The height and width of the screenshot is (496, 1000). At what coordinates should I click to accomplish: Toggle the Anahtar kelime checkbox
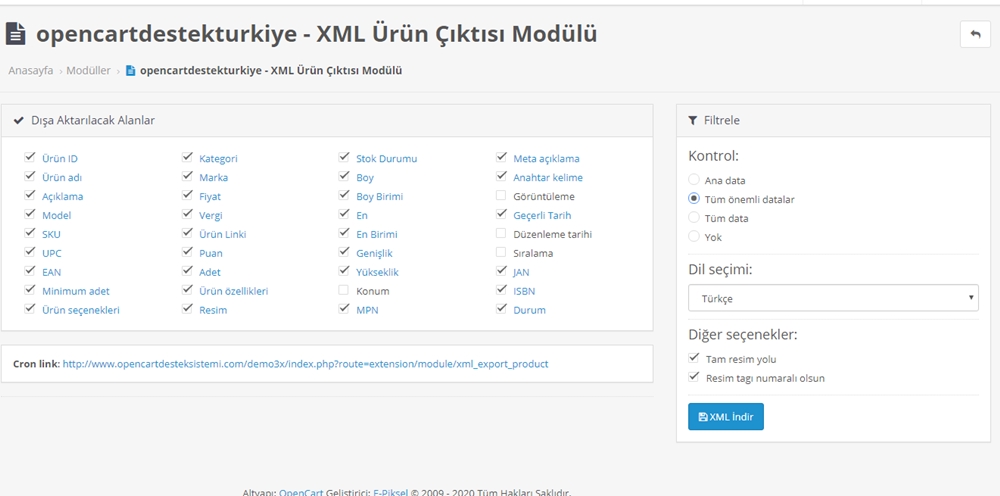coord(501,176)
